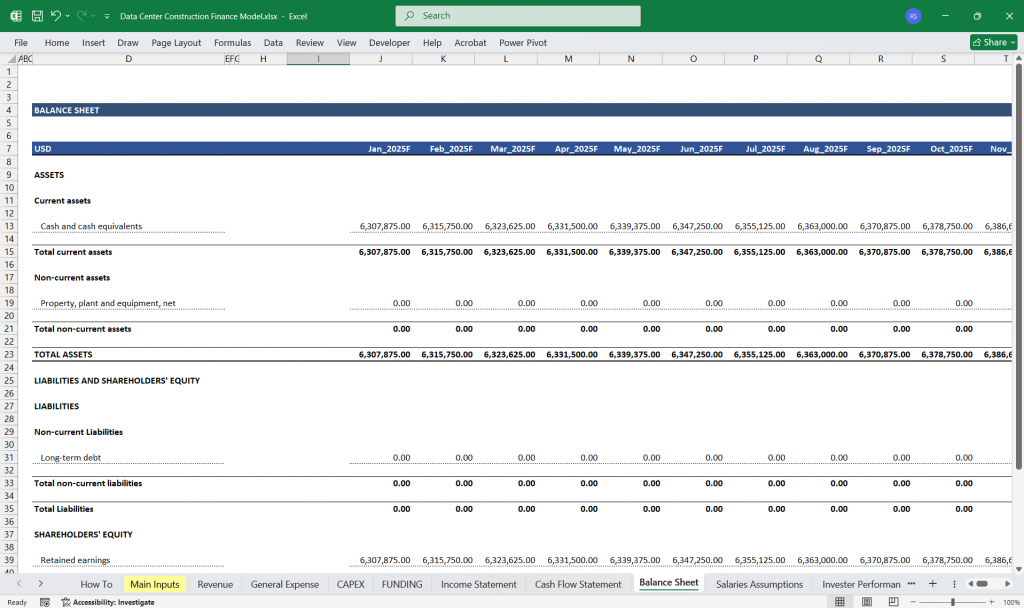Click the Undo icon
The height and width of the screenshot is (608, 1024).
57,14
